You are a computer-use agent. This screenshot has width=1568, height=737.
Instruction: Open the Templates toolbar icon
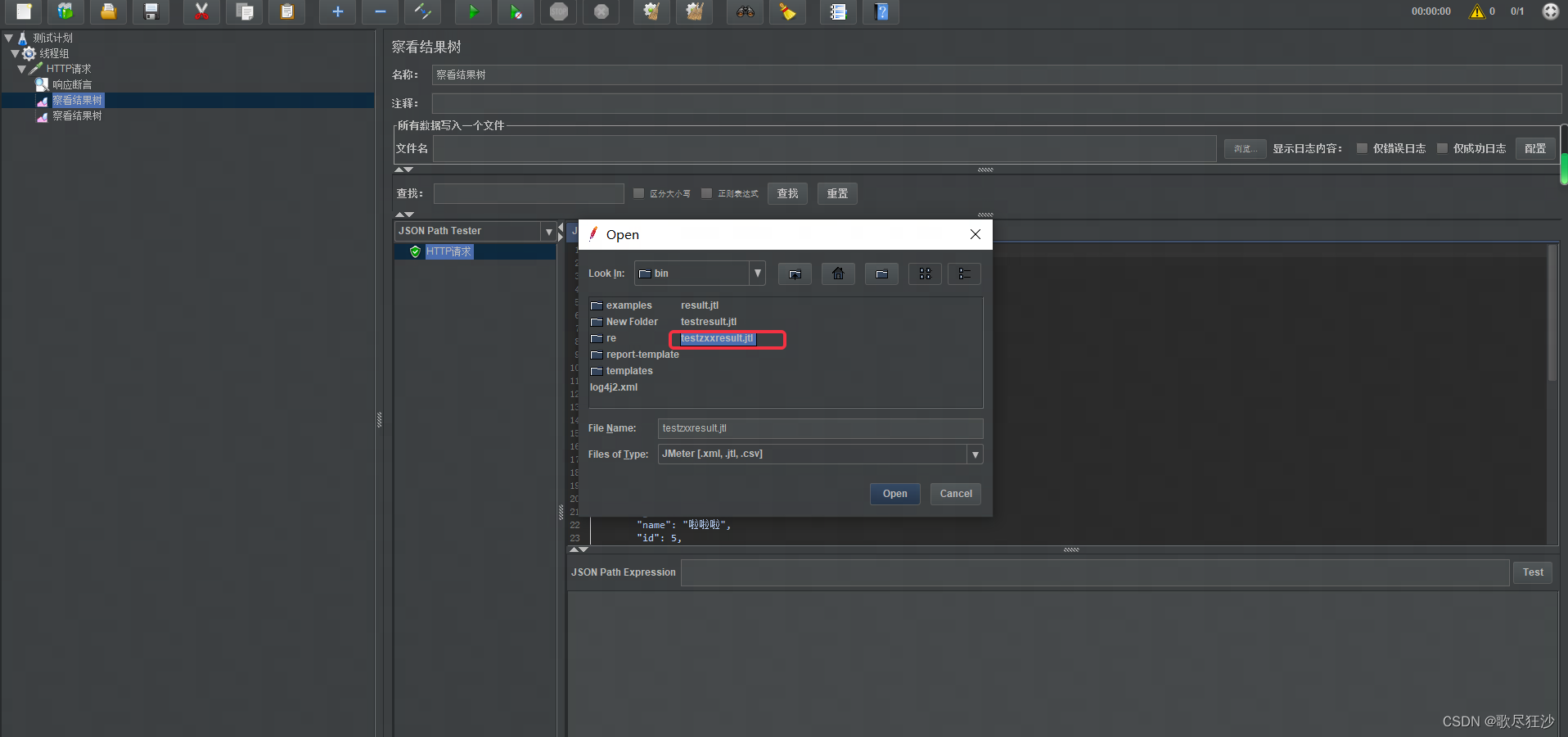tap(65, 11)
